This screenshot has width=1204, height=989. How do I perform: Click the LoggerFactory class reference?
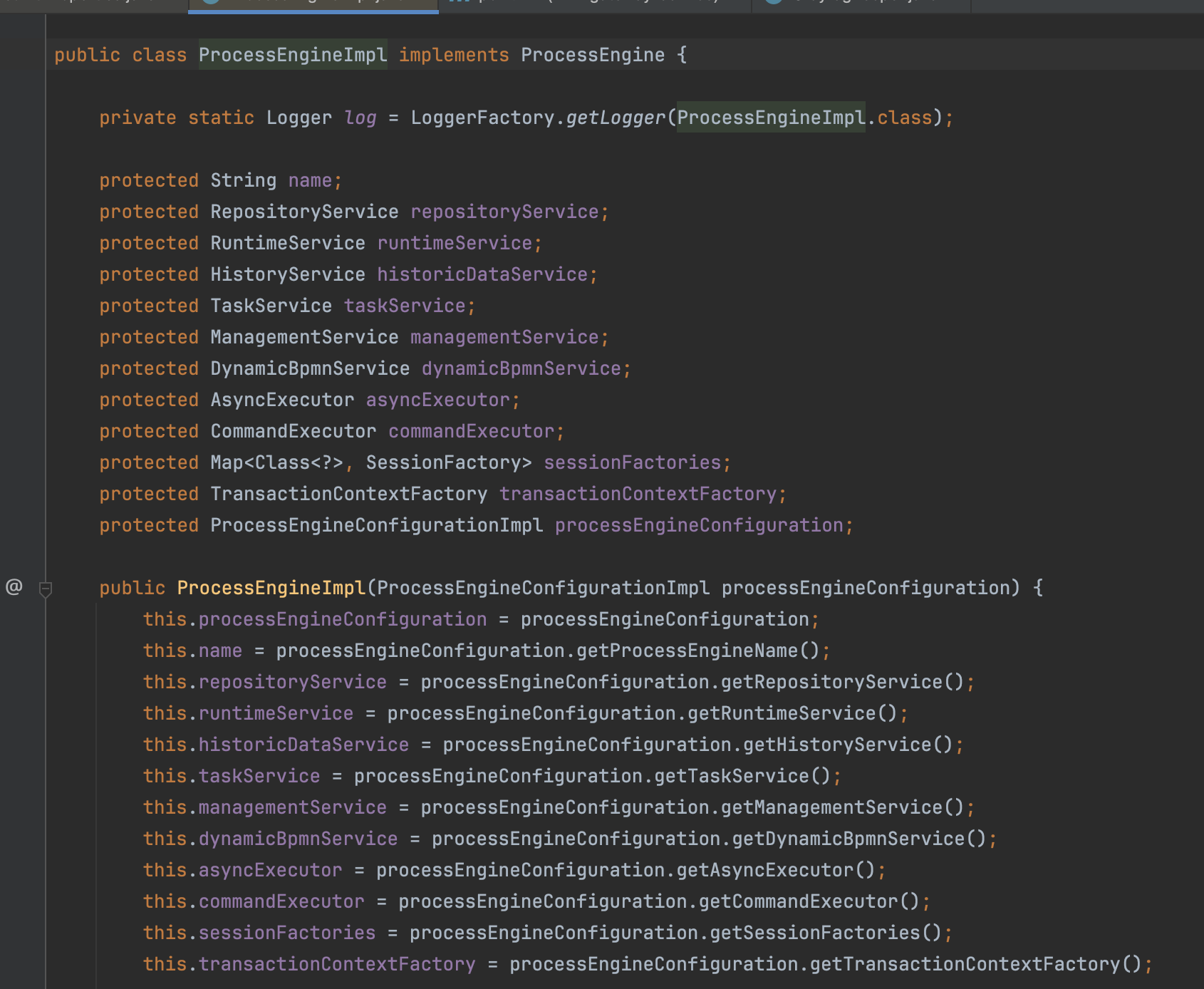[x=482, y=118]
